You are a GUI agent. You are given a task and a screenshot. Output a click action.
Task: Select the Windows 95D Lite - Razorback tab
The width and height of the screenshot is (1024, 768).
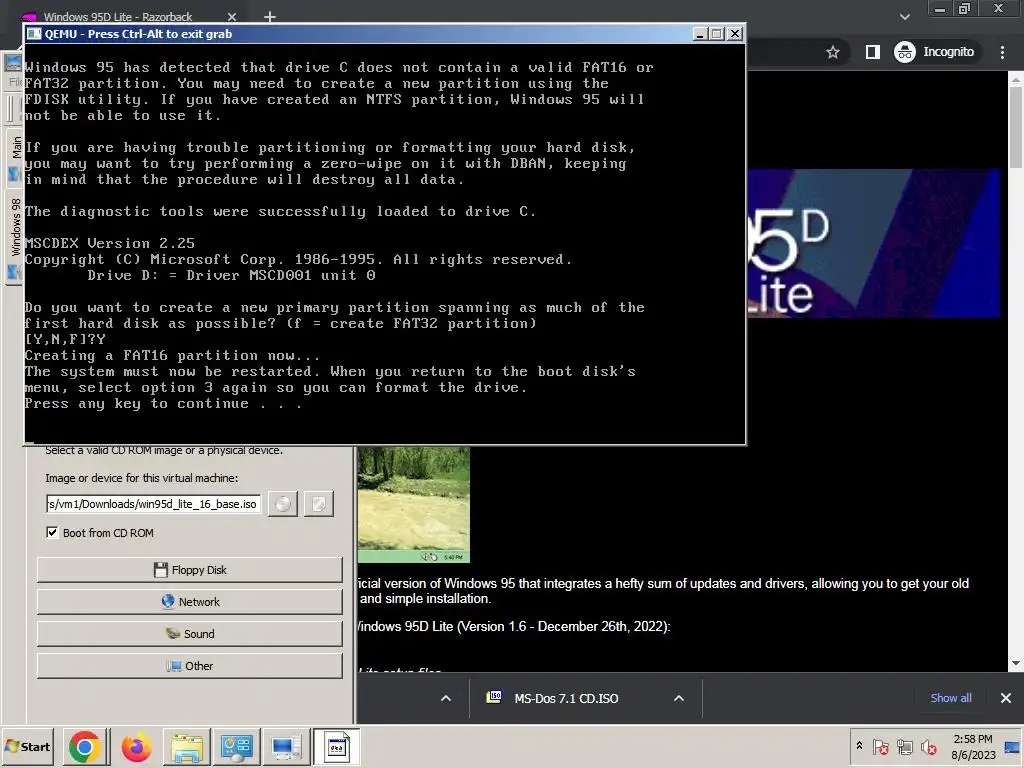118,16
